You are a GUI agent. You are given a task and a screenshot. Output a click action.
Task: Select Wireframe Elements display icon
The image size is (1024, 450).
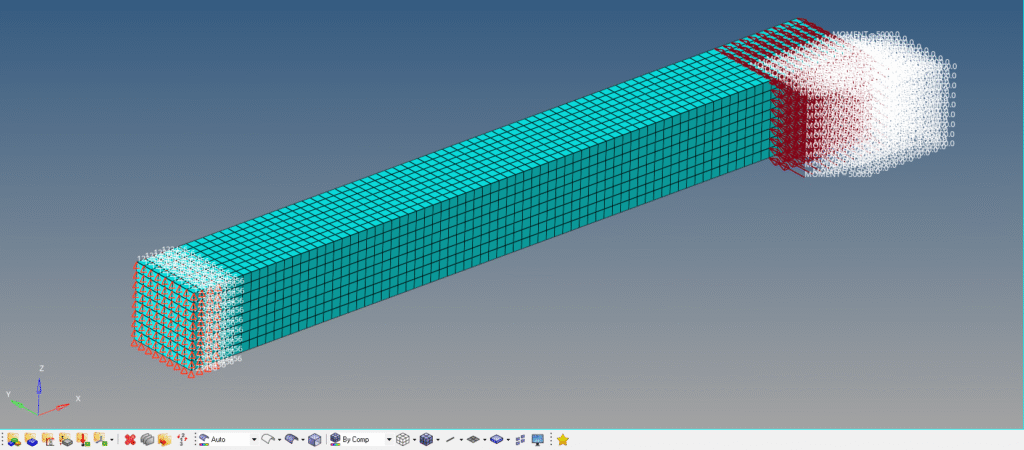coord(402,440)
